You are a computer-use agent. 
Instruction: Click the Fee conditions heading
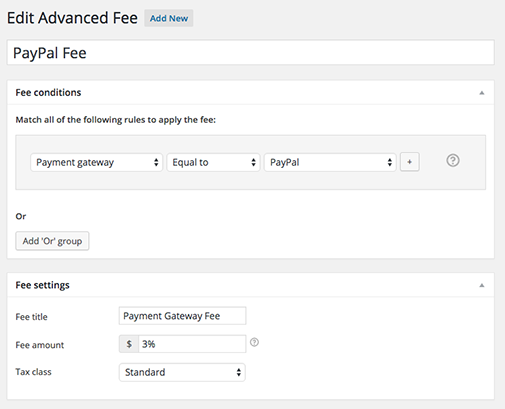[x=48, y=93]
